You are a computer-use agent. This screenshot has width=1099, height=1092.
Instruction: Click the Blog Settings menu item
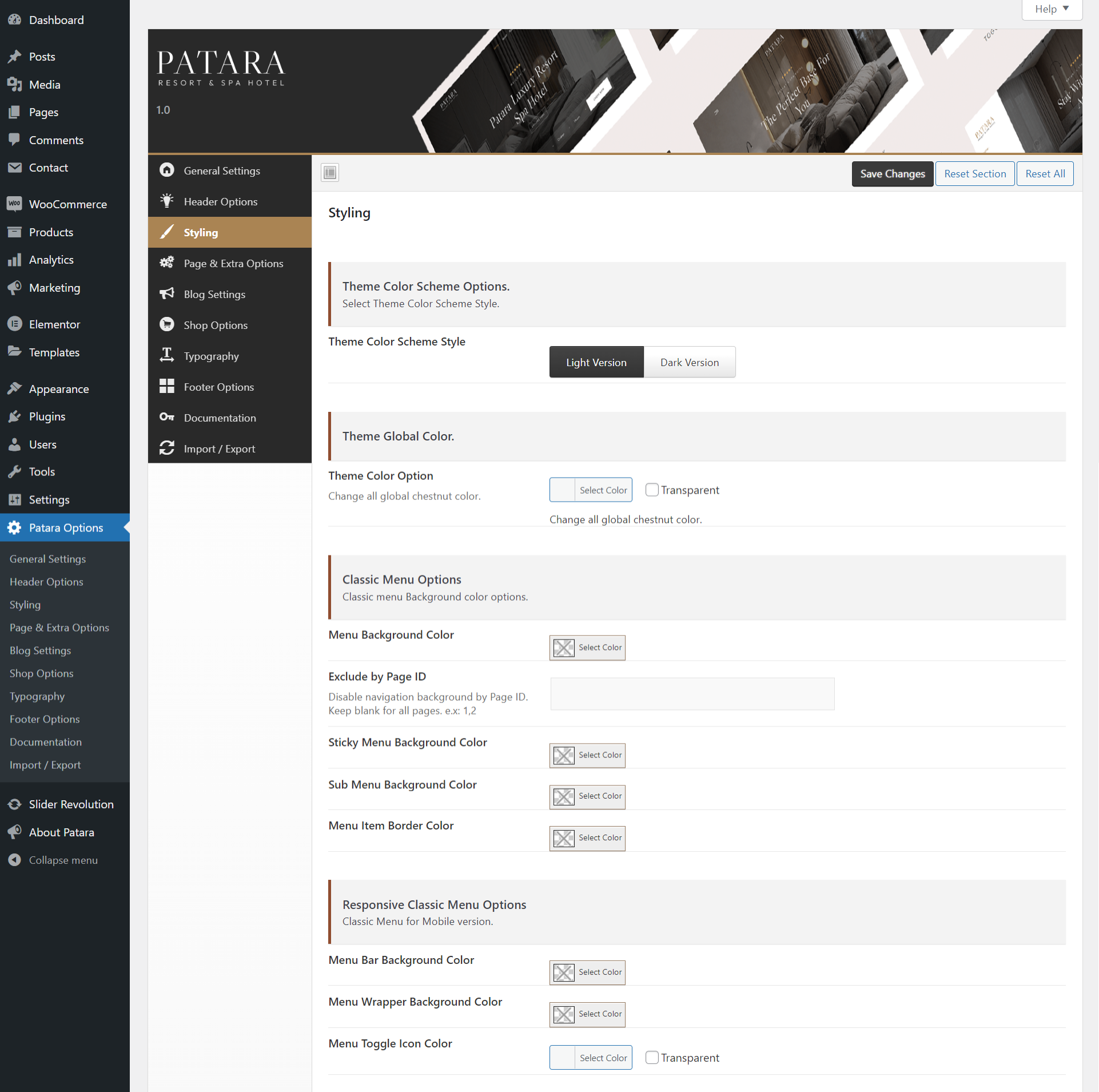pos(215,294)
